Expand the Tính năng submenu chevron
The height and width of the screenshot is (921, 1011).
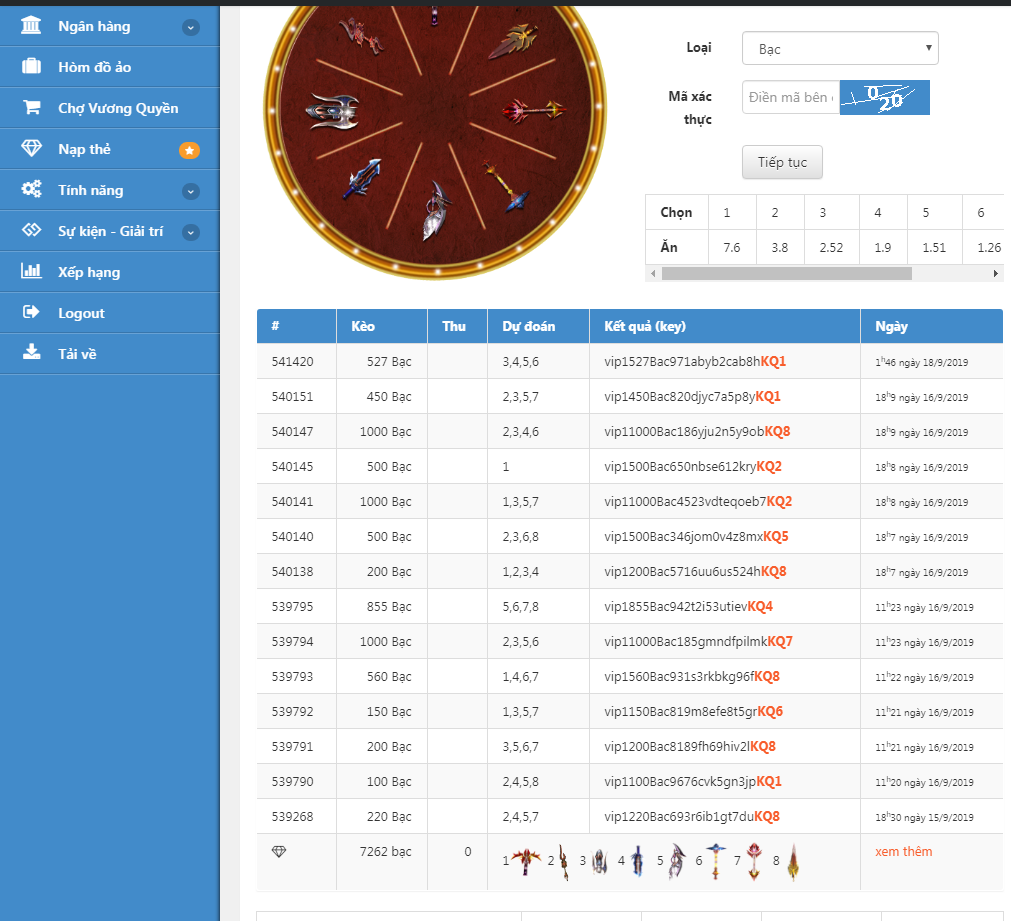tap(191, 191)
